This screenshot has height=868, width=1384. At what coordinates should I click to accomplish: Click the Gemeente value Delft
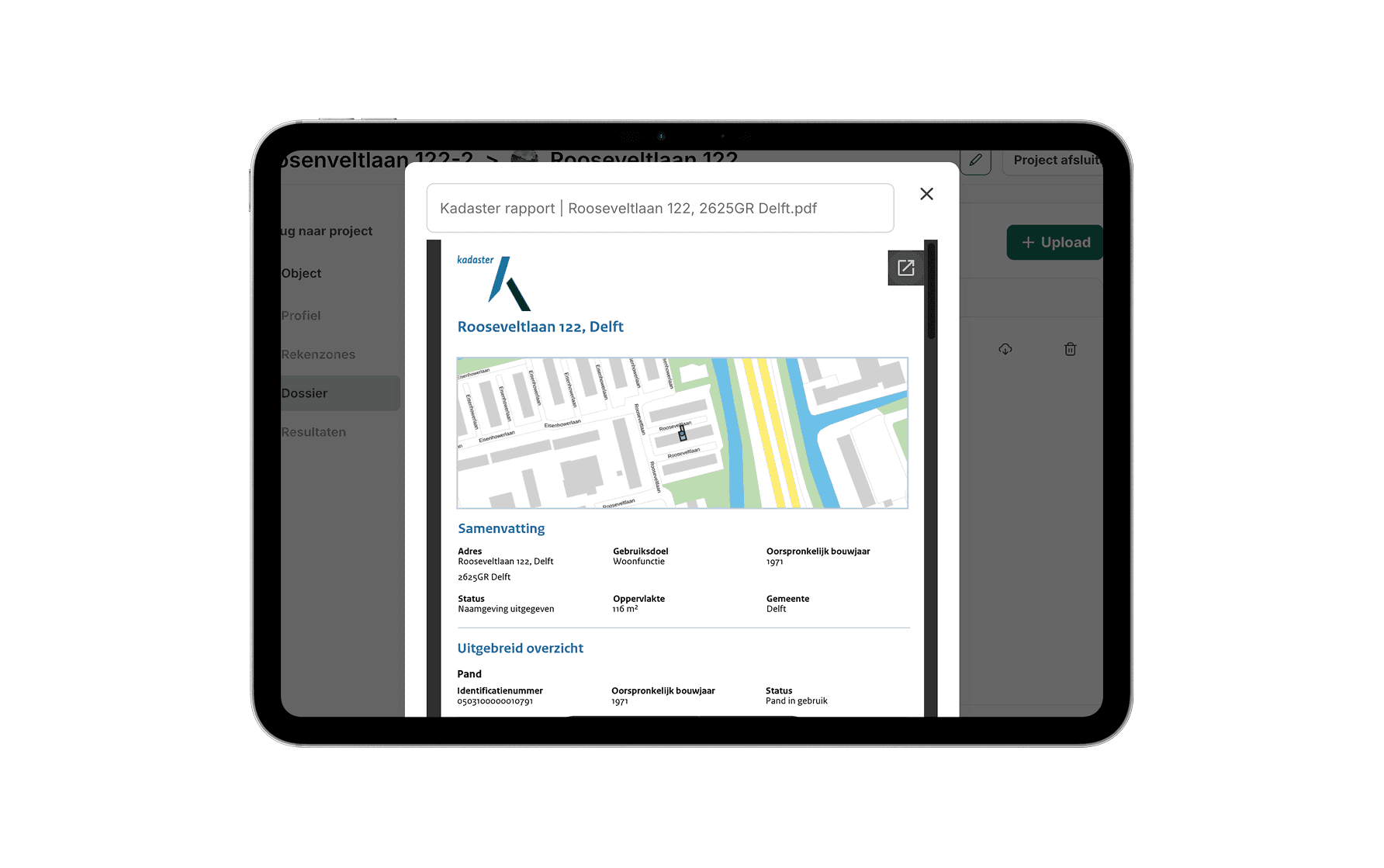pos(776,609)
